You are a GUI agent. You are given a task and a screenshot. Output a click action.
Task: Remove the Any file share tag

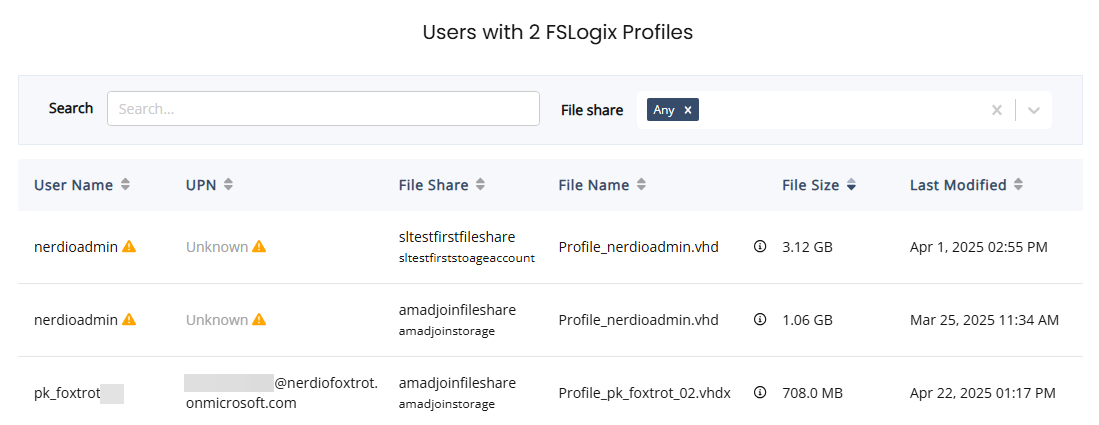pos(688,110)
